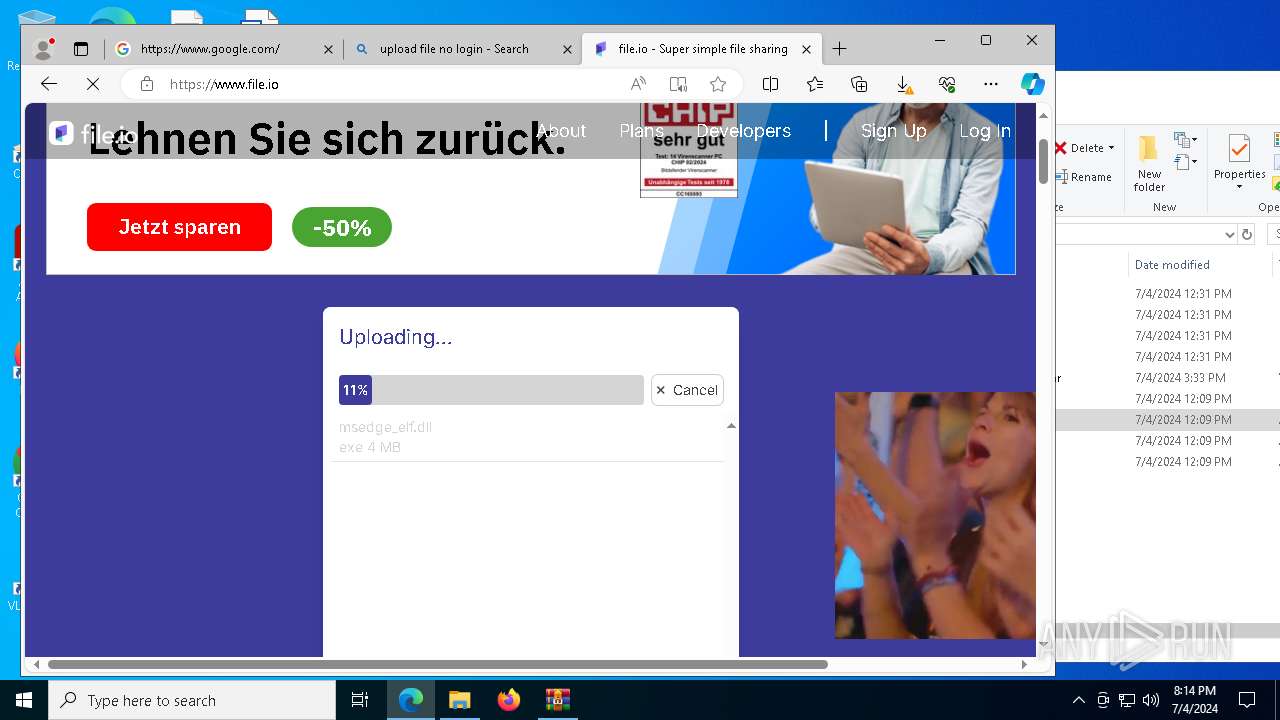Click the red Jetzt sparen ad button

click(179, 227)
